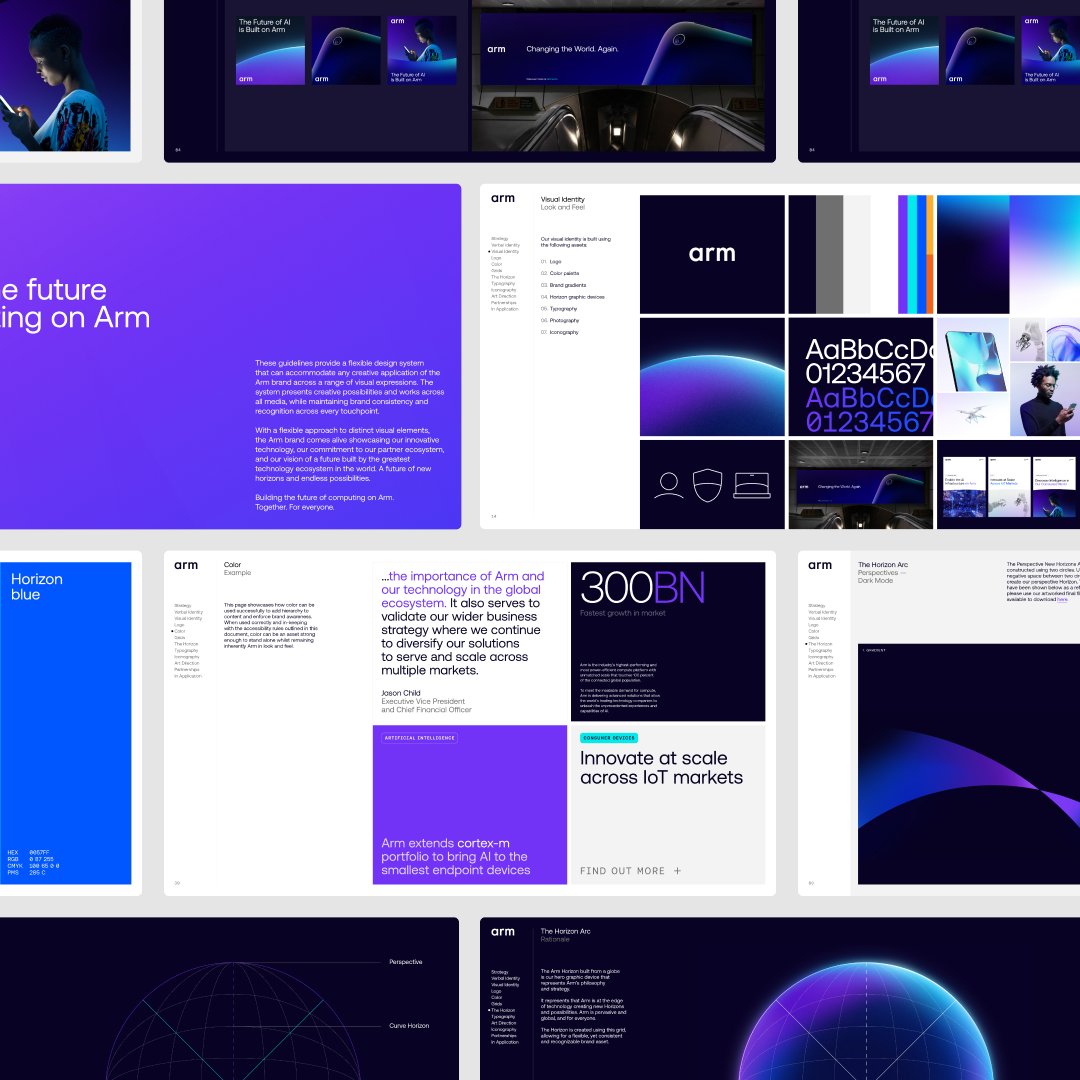Click the '05. Typography' list item
The height and width of the screenshot is (1080, 1080).
(559, 309)
